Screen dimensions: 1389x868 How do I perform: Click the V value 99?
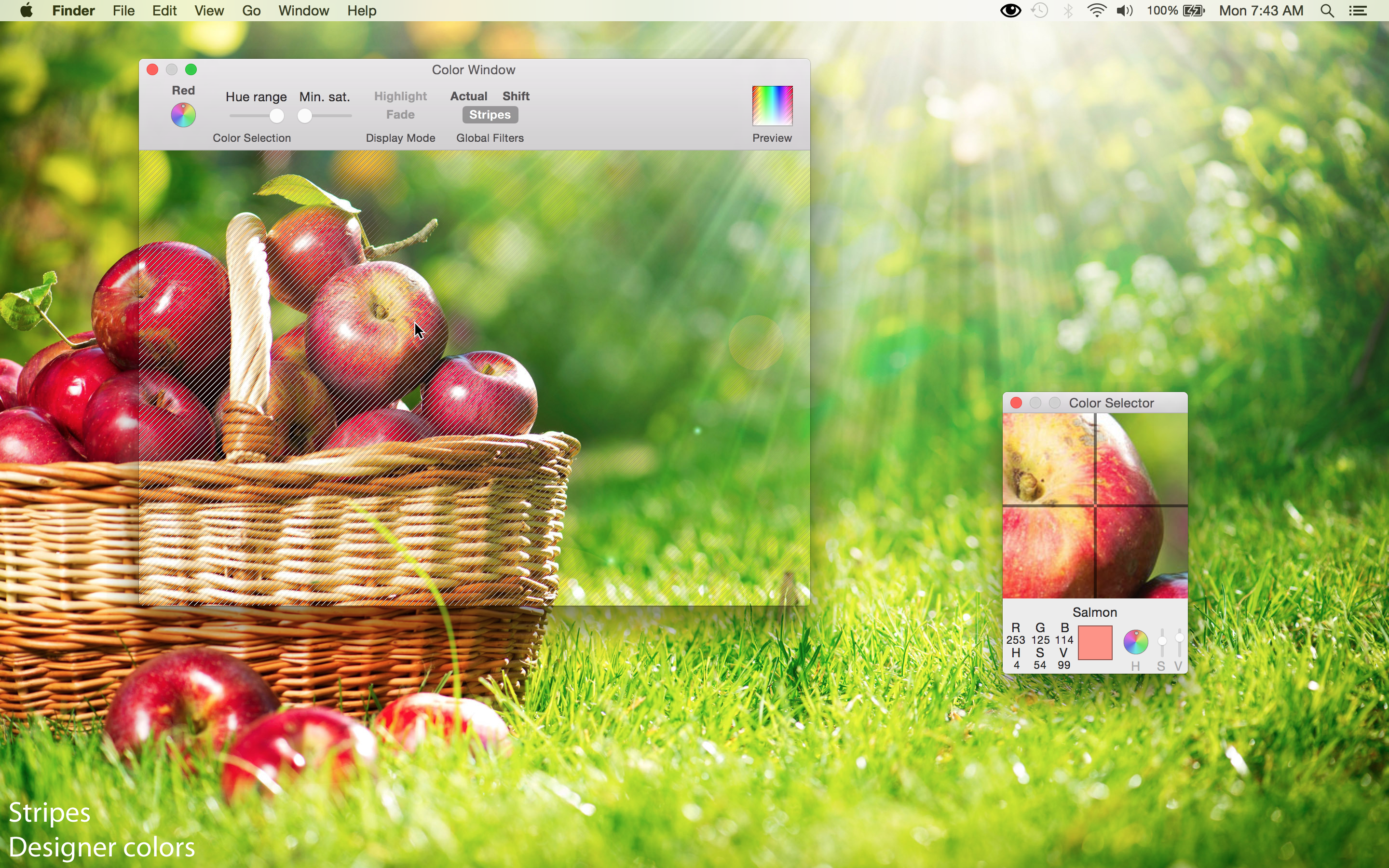1064,665
